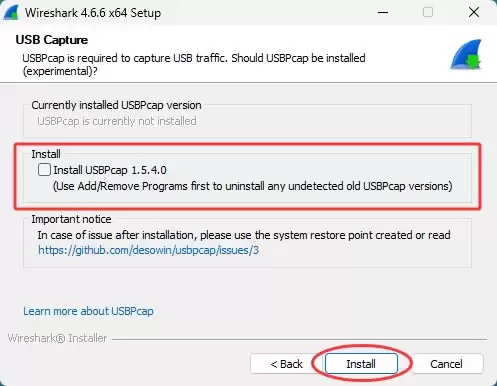
Task: Click the "USB Capture" page heading
Action: tap(52, 40)
